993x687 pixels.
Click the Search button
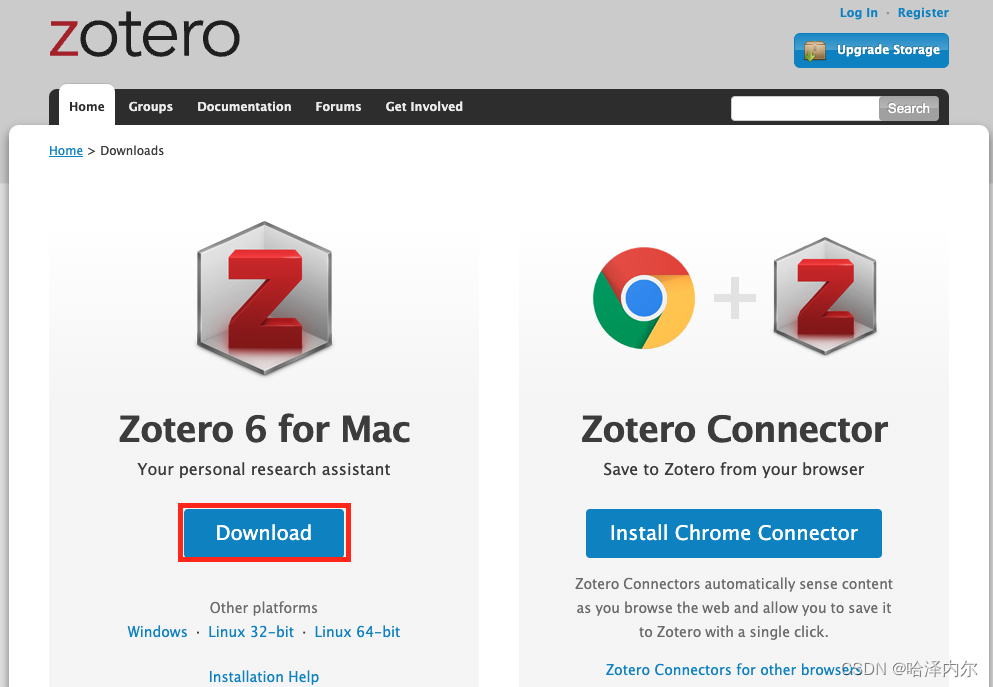pos(908,108)
